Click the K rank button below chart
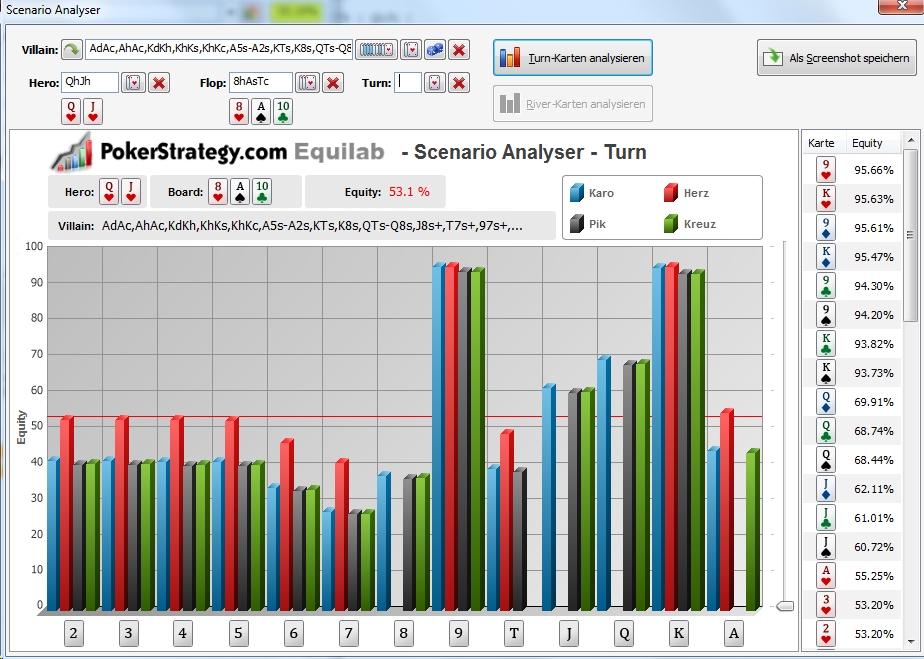 click(x=679, y=634)
